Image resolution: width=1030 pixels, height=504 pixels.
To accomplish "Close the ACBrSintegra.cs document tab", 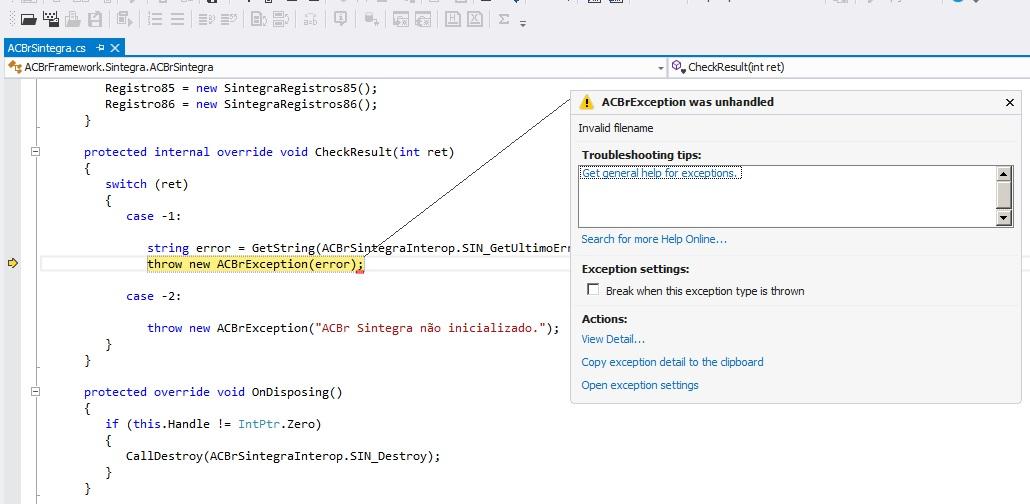I will (x=115, y=48).
